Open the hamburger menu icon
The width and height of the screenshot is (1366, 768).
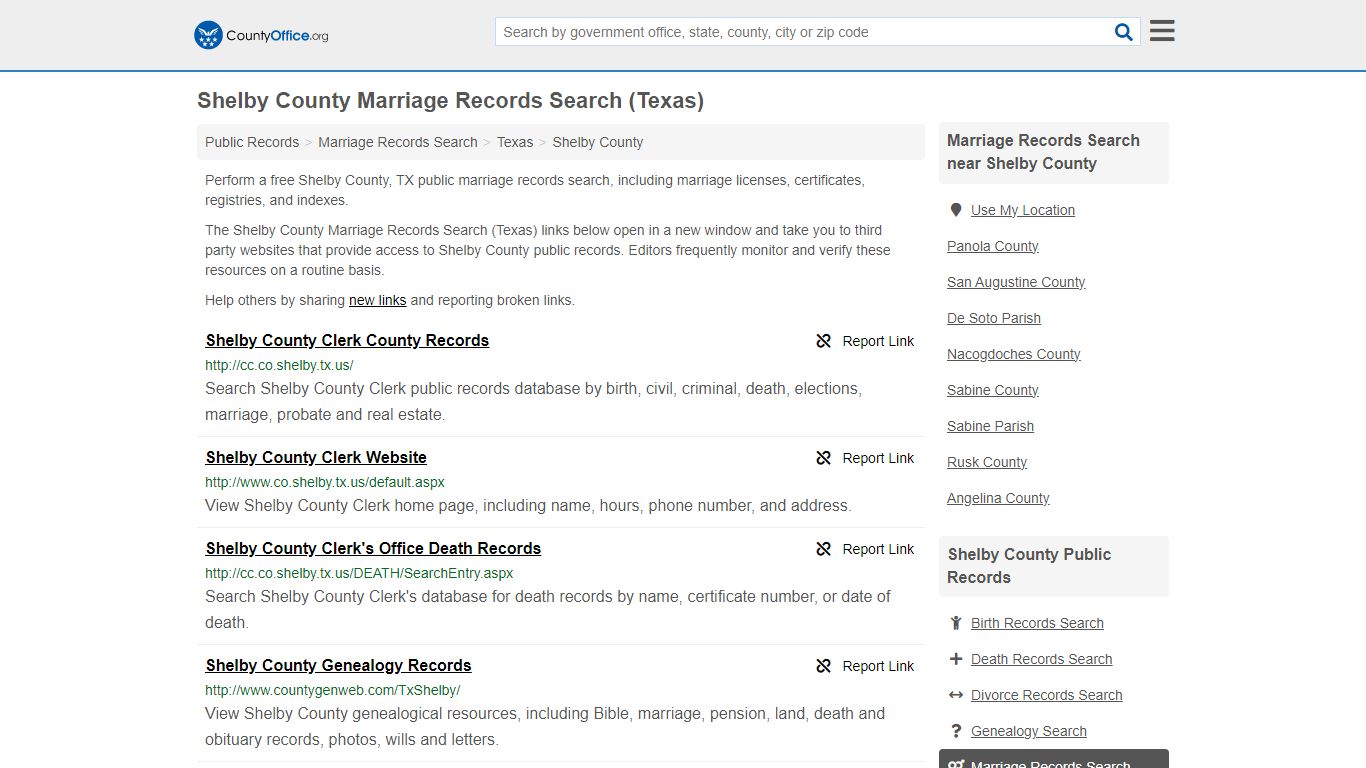pyautogui.click(x=1162, y=31)
